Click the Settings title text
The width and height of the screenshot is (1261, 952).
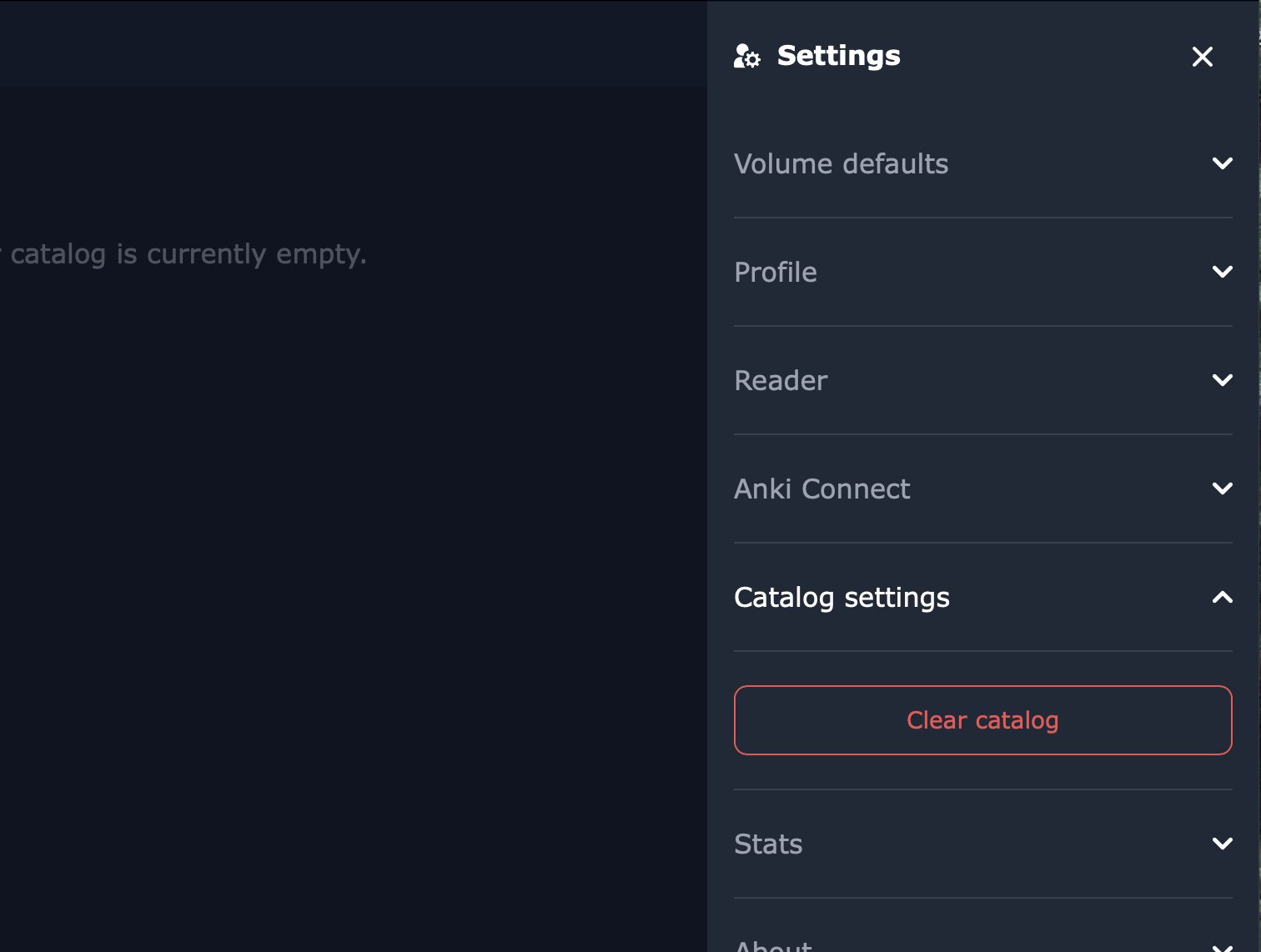[x=838, y=56]
